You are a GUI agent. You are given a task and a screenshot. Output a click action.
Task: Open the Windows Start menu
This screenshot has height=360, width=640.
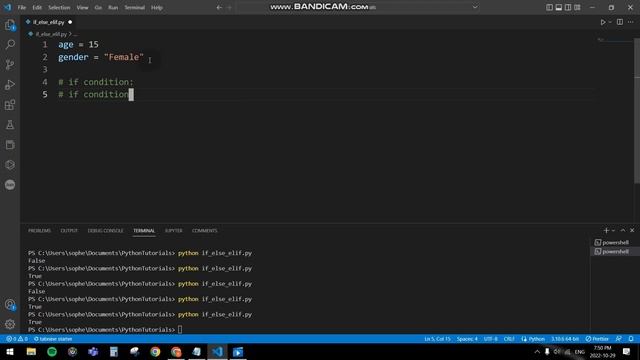(10, 351)
